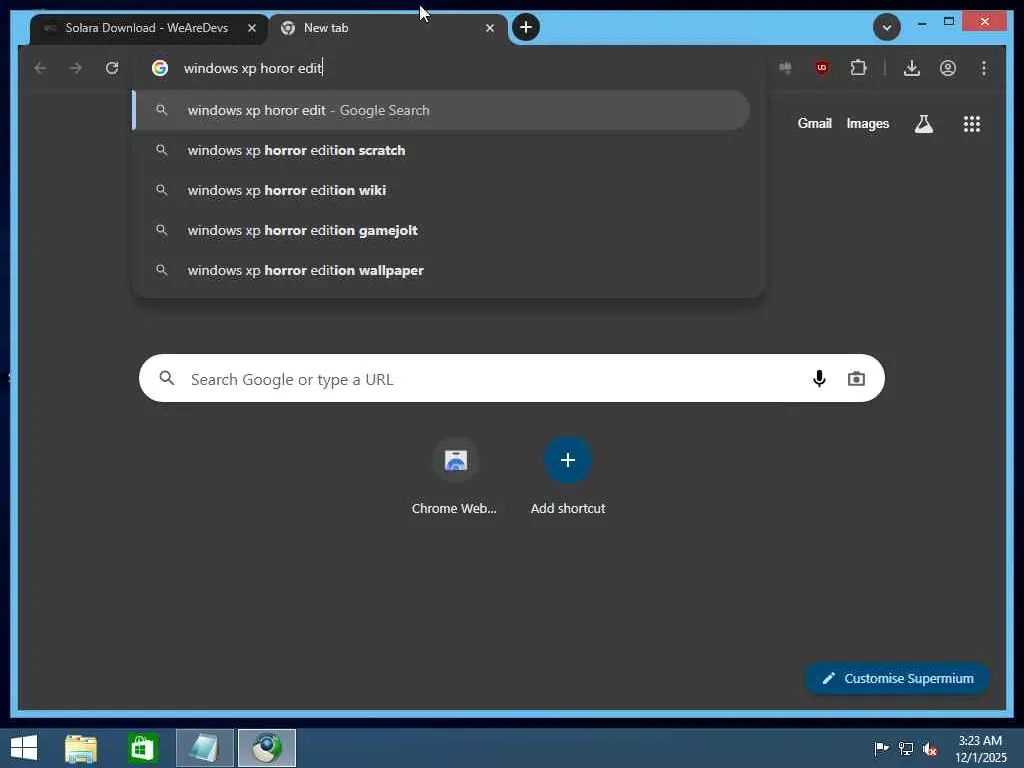Open the uBlock Origin extension icon
This screenshot has height=768, width=1024.
point(822,68)
